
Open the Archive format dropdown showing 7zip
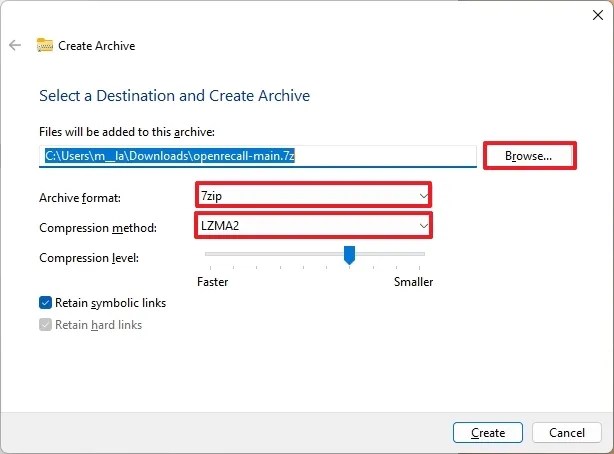pyautogui.click(x=313, y=195)
